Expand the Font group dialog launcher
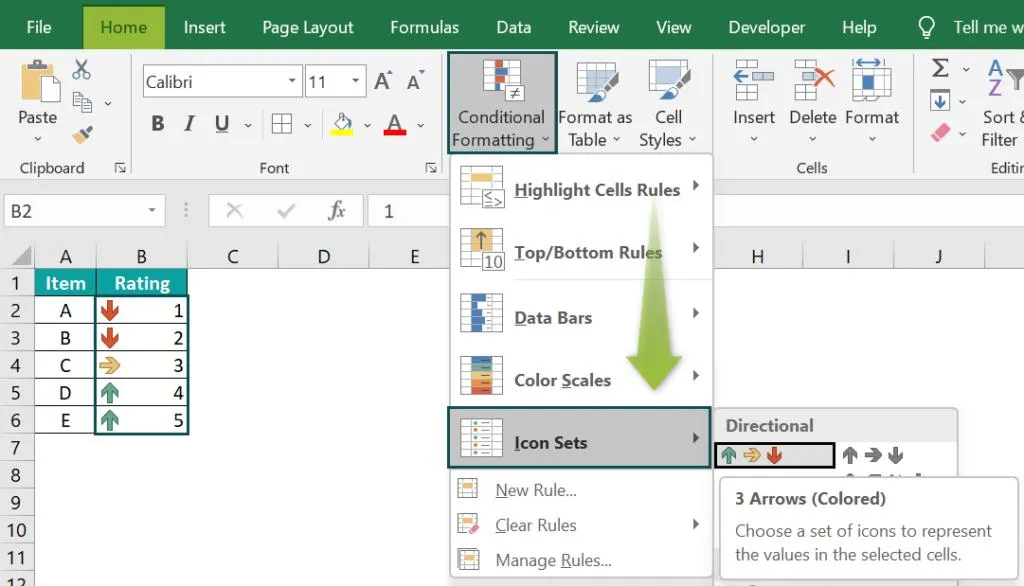 431,169
